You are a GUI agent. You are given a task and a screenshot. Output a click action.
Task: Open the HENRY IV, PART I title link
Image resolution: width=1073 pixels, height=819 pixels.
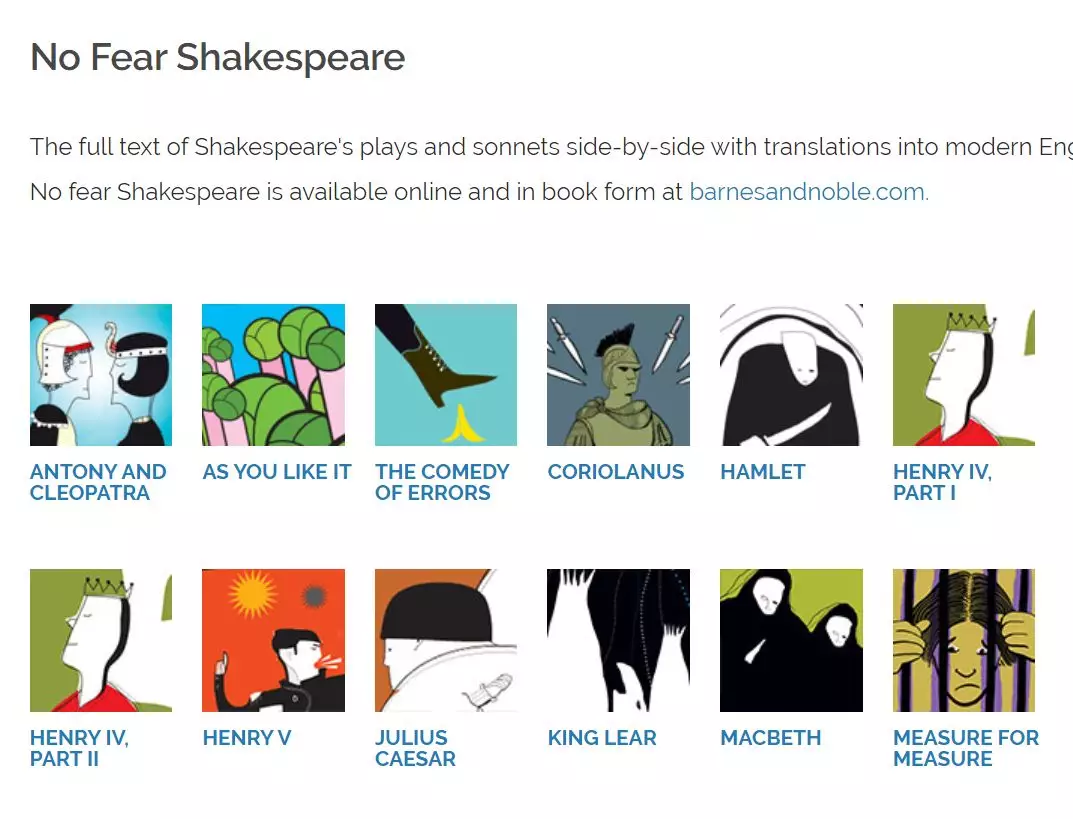[942, 482]
